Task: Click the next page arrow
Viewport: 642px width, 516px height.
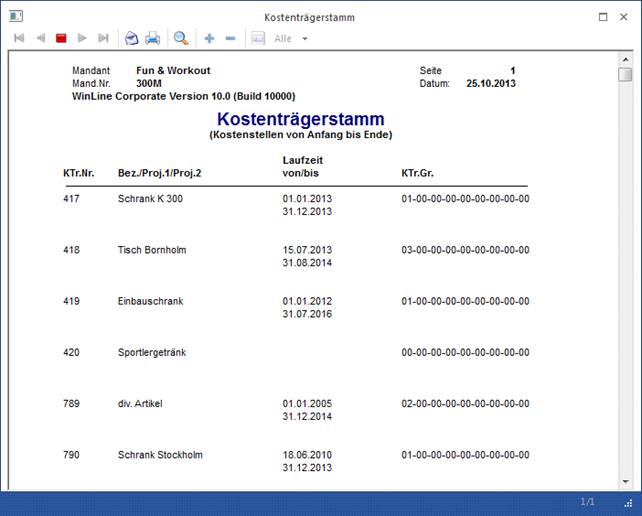Action: 82,38
